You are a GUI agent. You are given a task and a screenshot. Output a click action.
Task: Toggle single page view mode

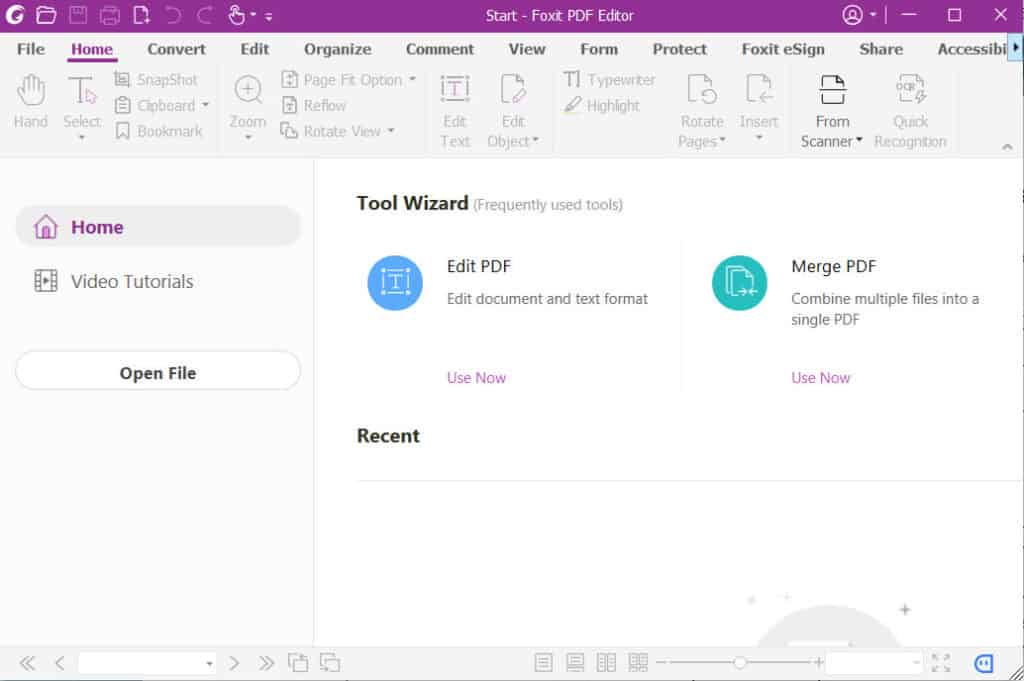tap(543, 663)
